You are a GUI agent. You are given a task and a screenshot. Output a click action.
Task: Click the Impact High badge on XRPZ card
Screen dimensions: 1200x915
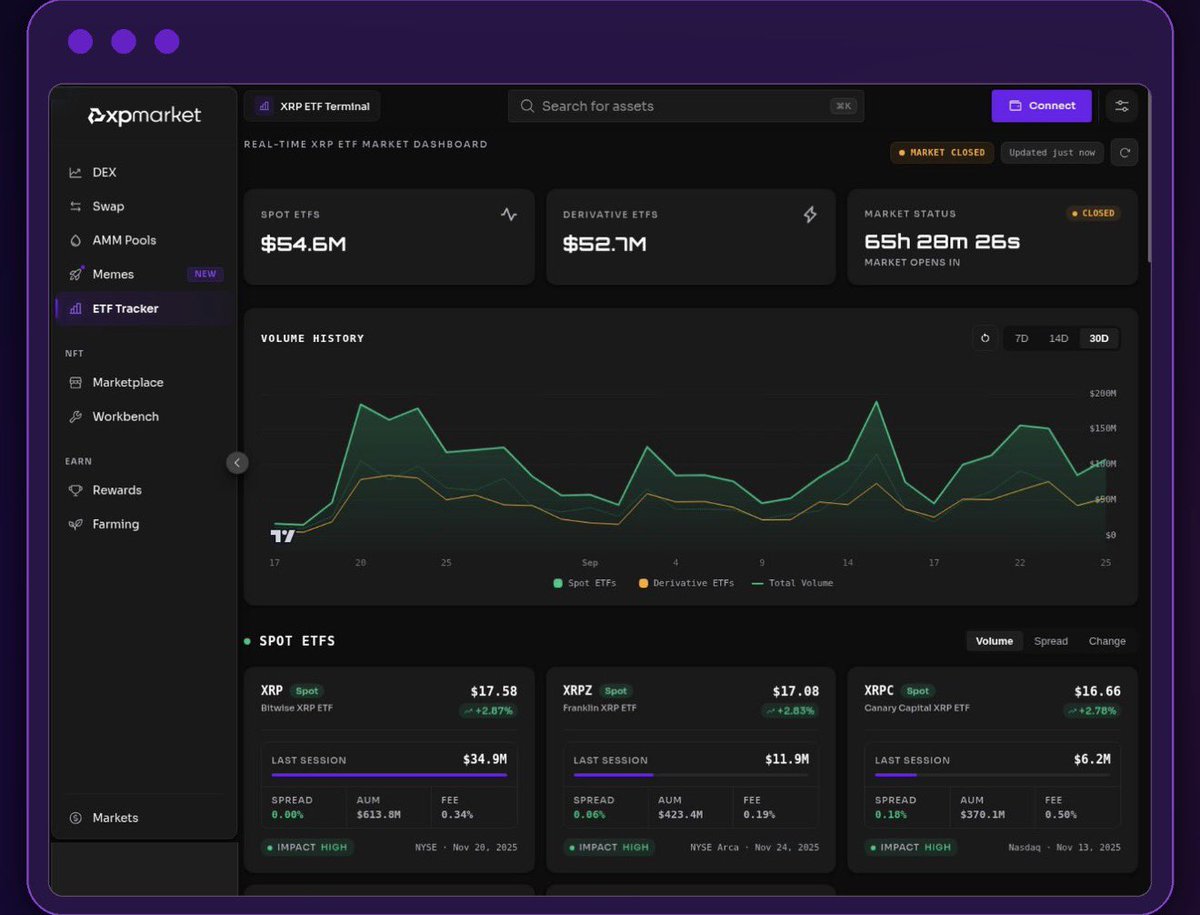pos(609,847)
